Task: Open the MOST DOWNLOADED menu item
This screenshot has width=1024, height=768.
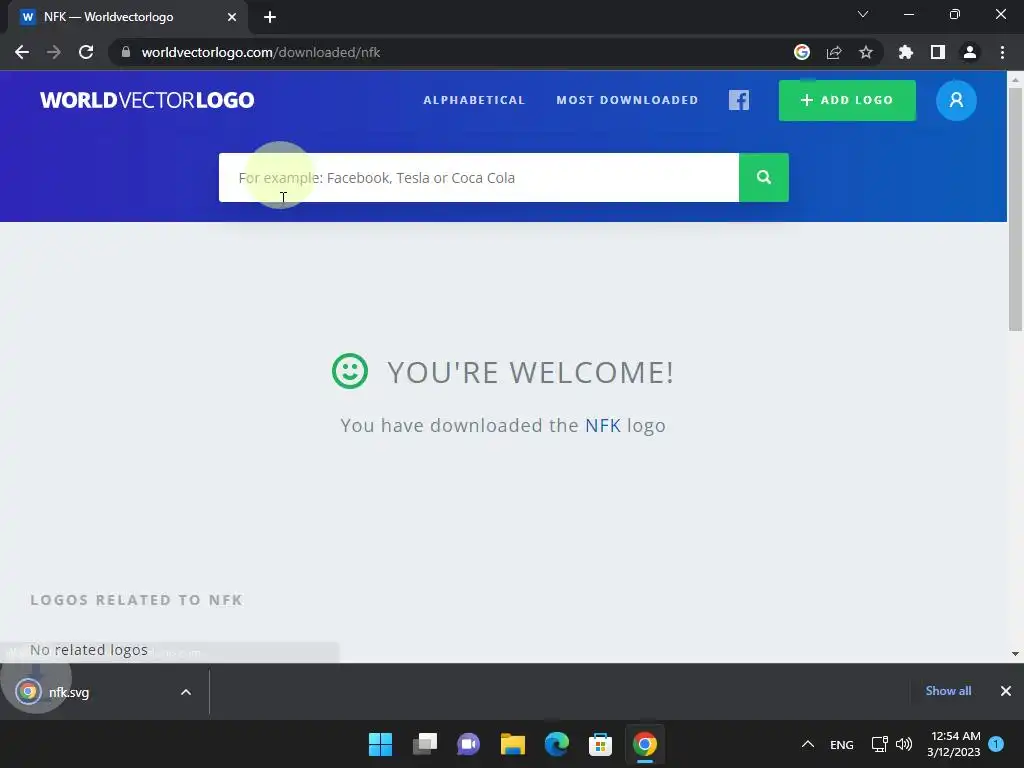Action: [627, 100]
